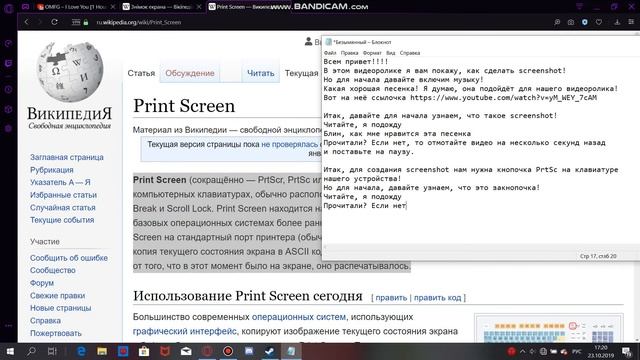640x360 pixels.
Task: Open the Обсуждение tab on Wikipedia
Action: 190,73
